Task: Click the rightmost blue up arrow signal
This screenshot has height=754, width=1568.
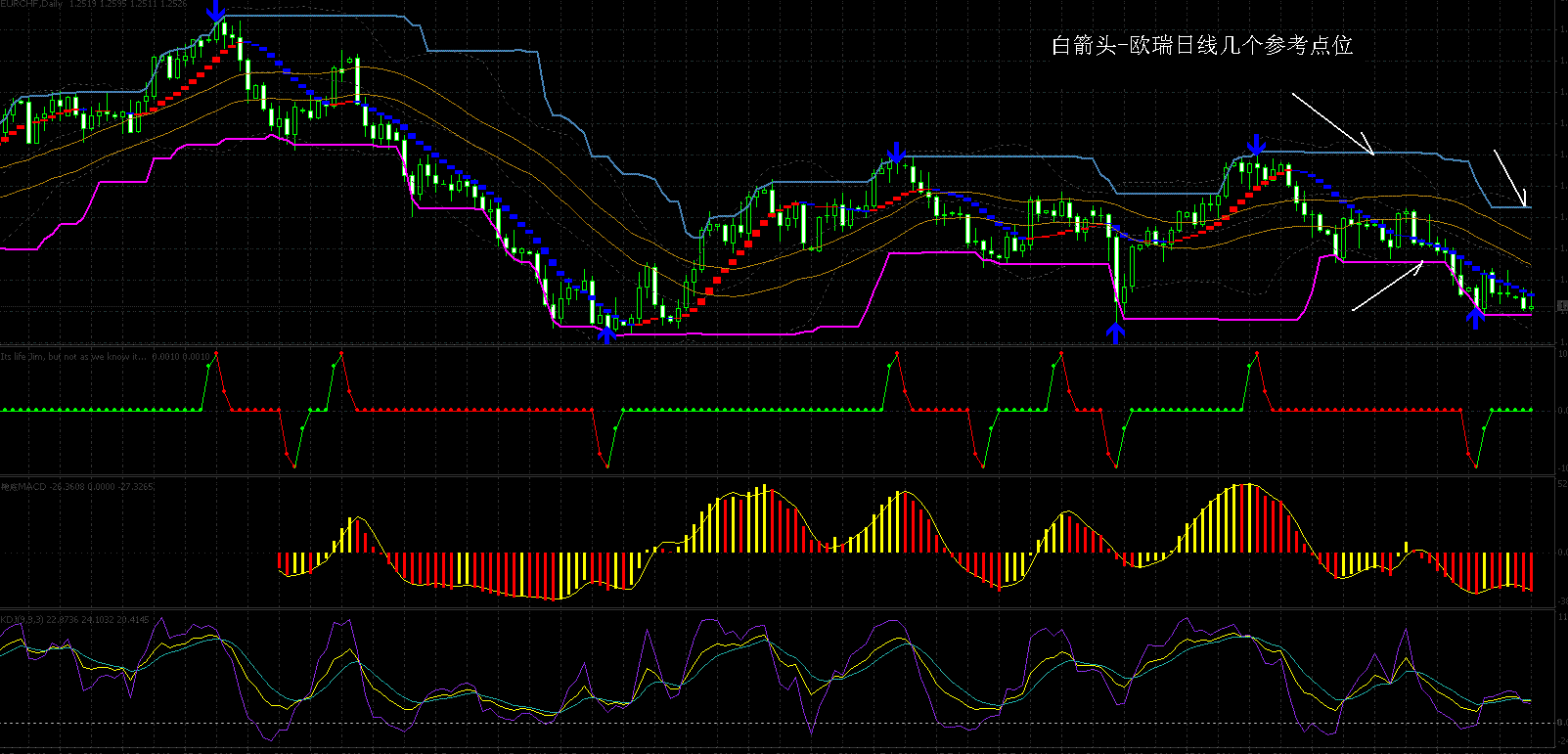Action: pos(1476,317)
